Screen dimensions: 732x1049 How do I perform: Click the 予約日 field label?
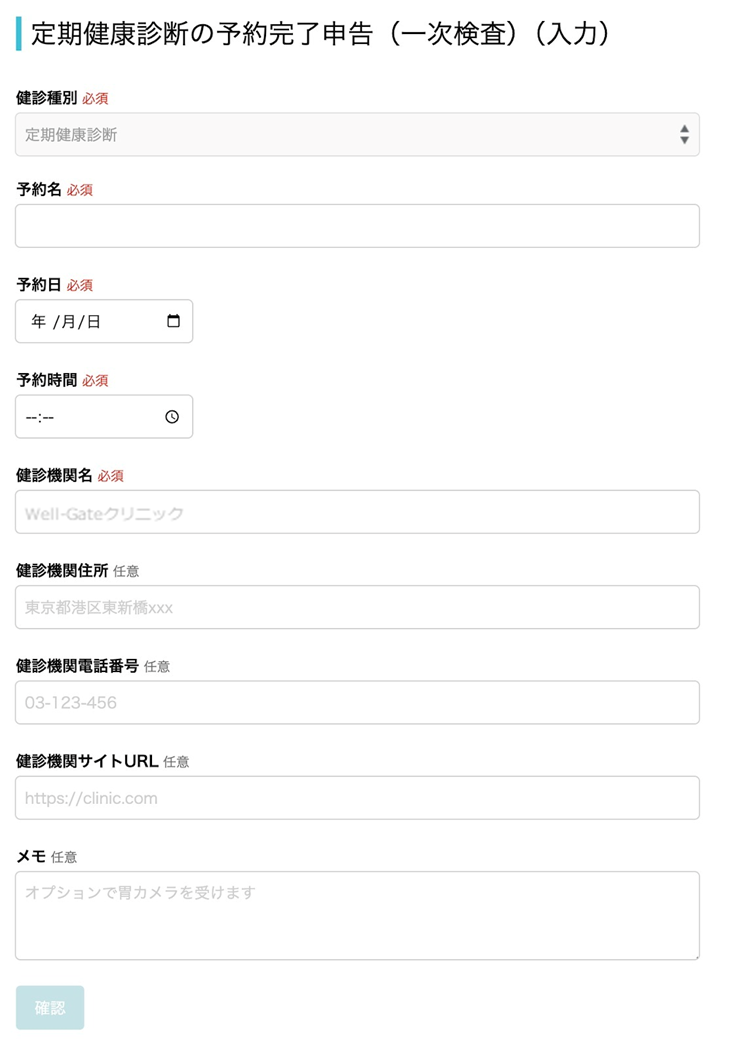tap(39, 285)
